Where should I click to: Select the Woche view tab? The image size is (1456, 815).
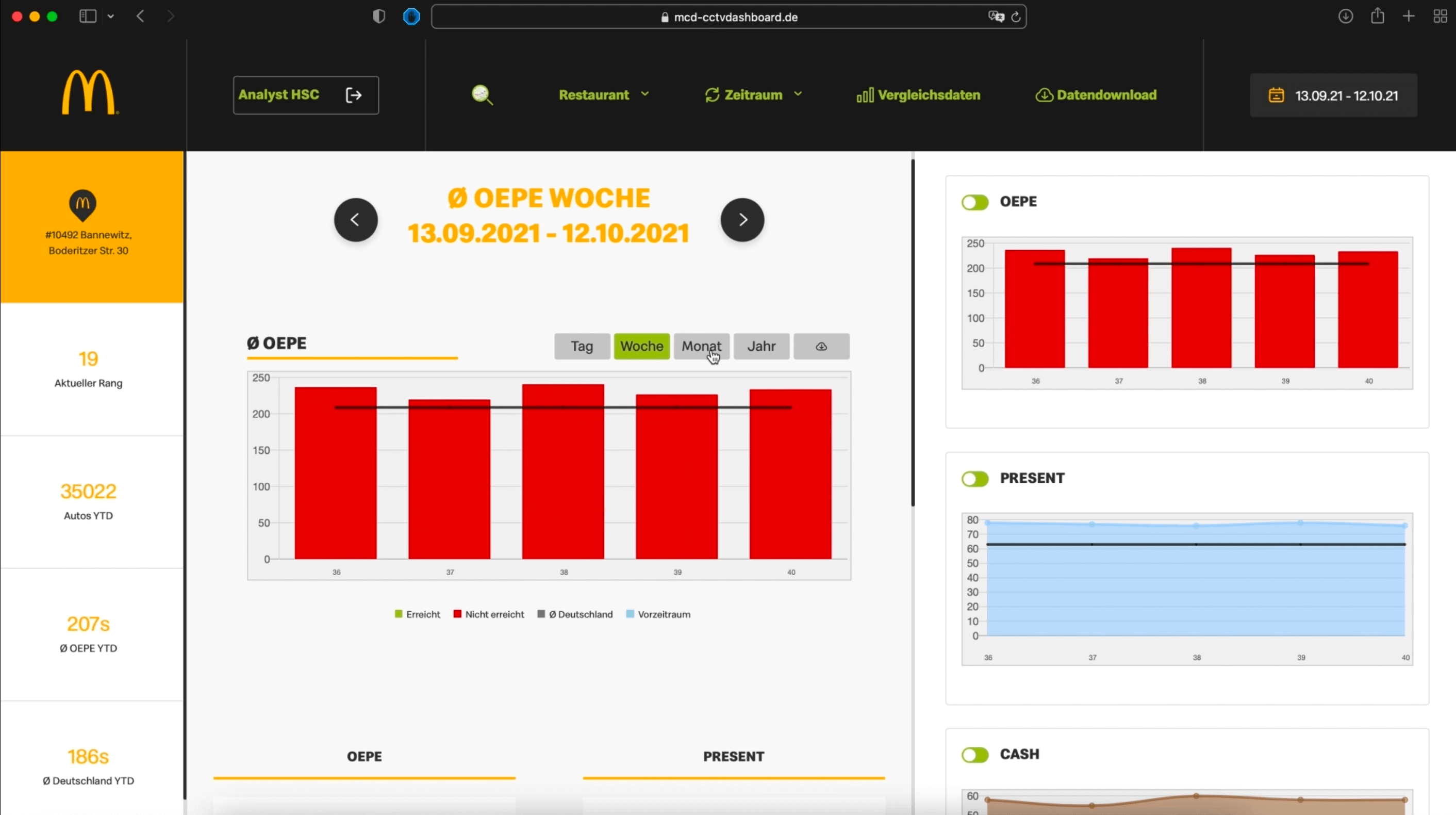pyautogui.click(x=641, y=346)
